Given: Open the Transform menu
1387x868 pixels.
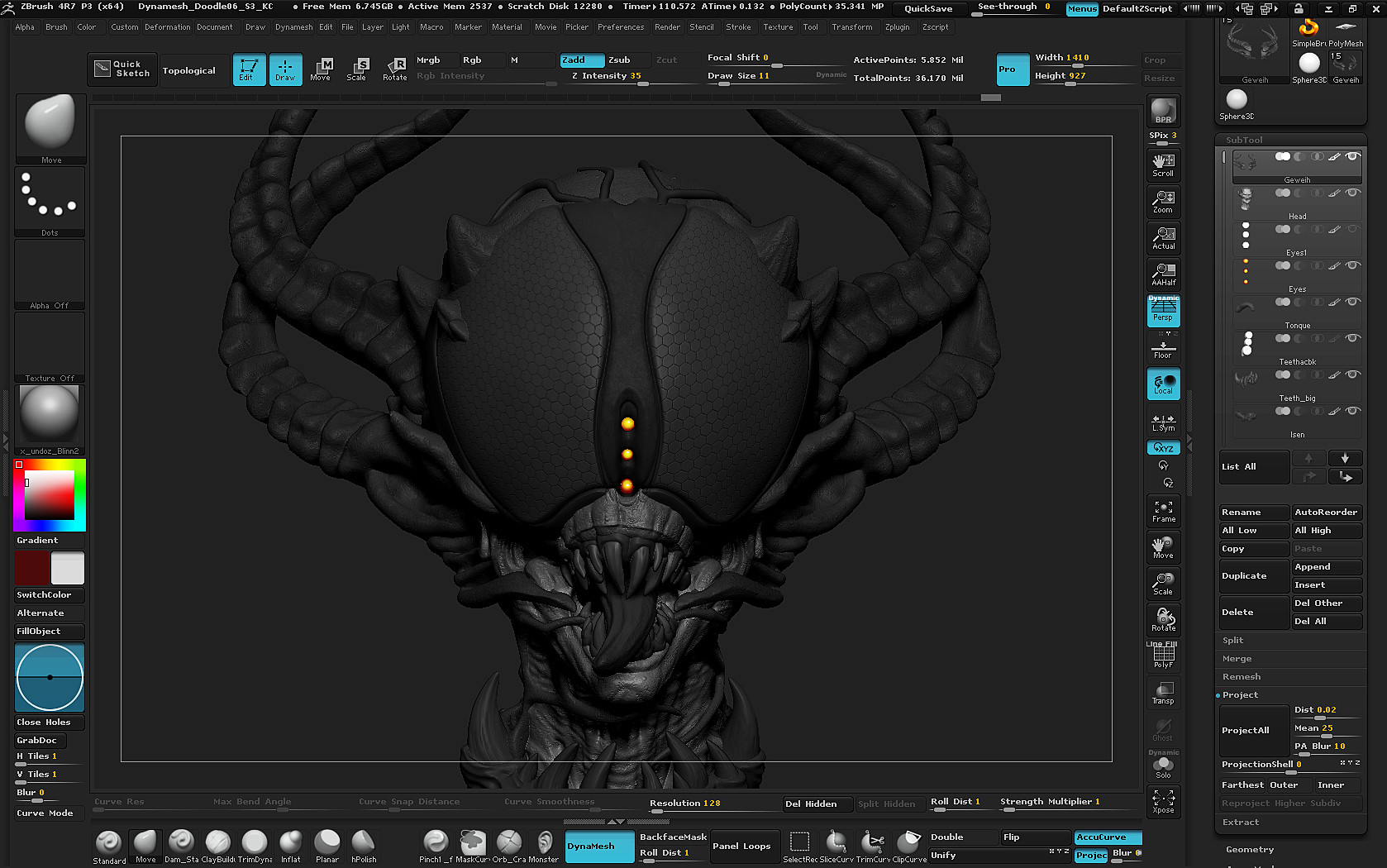Looking at the screenshot, I should coord(851,27).
